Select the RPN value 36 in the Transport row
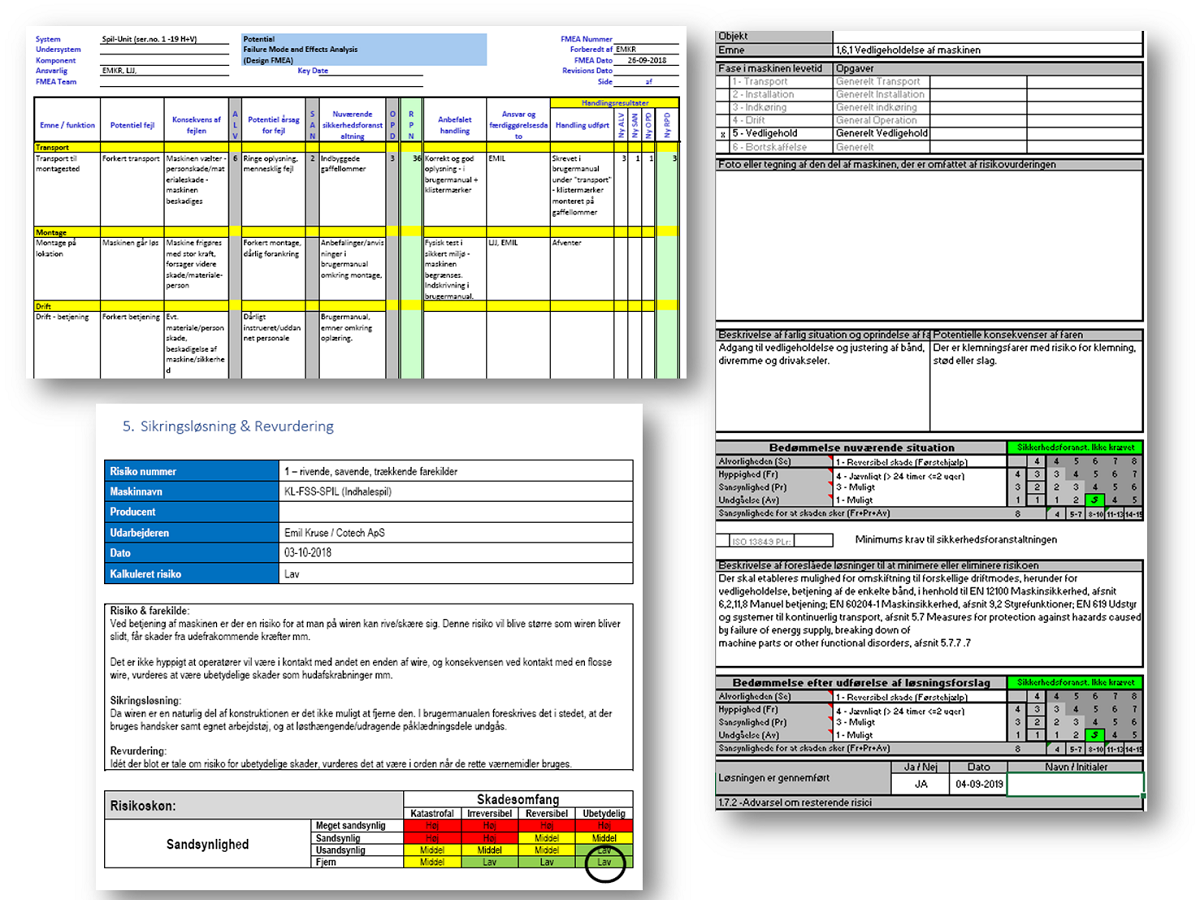 click(x=416, y=158)
